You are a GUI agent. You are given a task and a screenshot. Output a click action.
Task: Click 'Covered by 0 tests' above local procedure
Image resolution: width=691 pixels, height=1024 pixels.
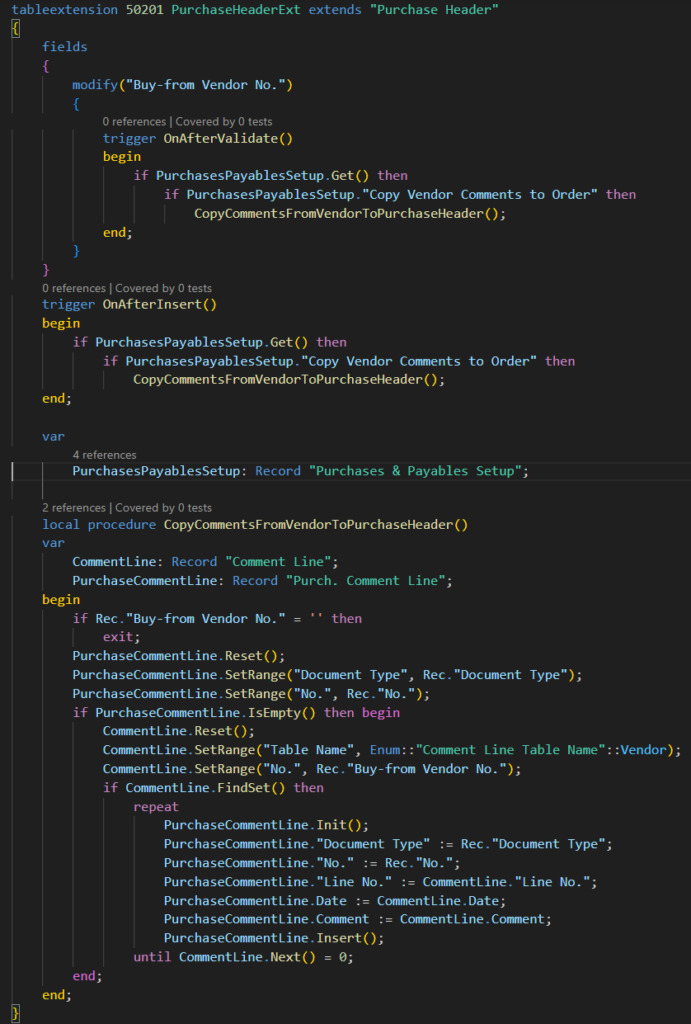(163, 507)
